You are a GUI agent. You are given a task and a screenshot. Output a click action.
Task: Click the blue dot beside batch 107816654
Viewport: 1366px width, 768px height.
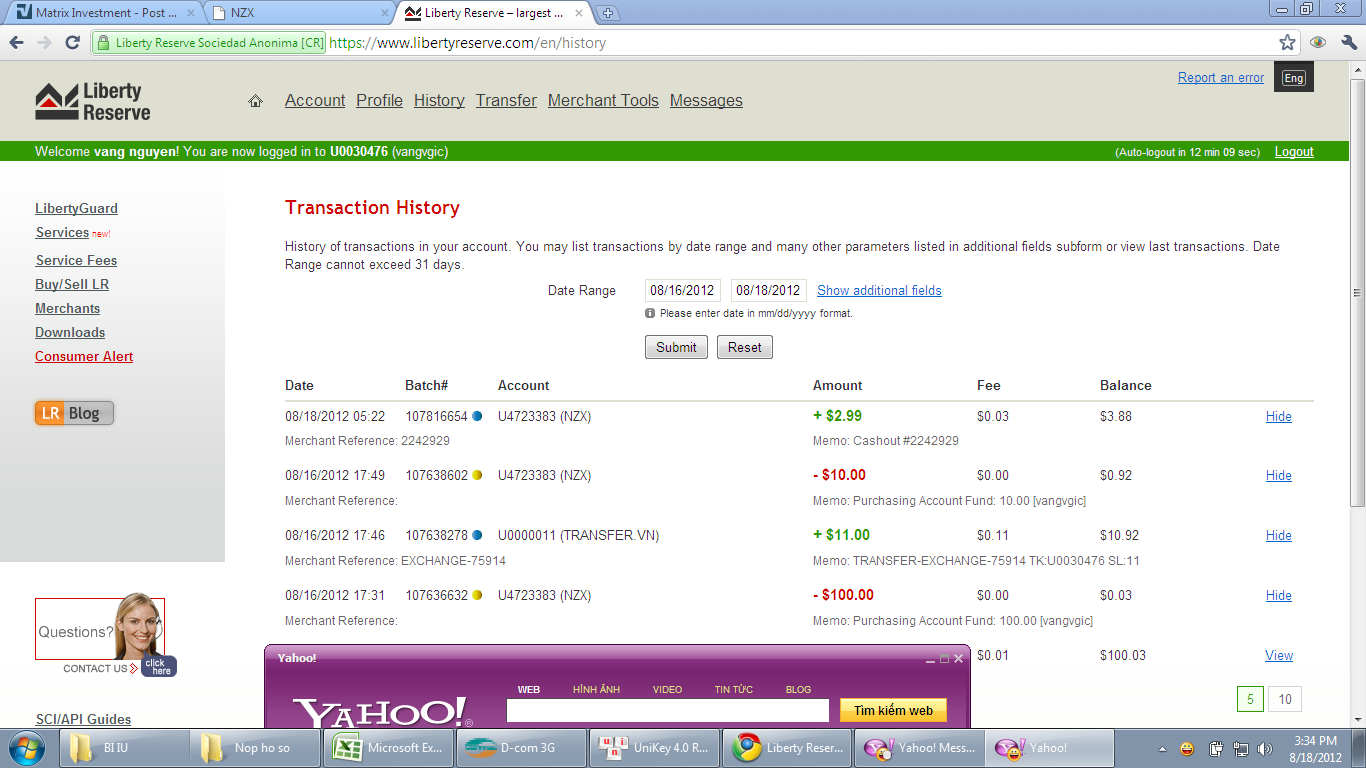[x=477, y=416]
